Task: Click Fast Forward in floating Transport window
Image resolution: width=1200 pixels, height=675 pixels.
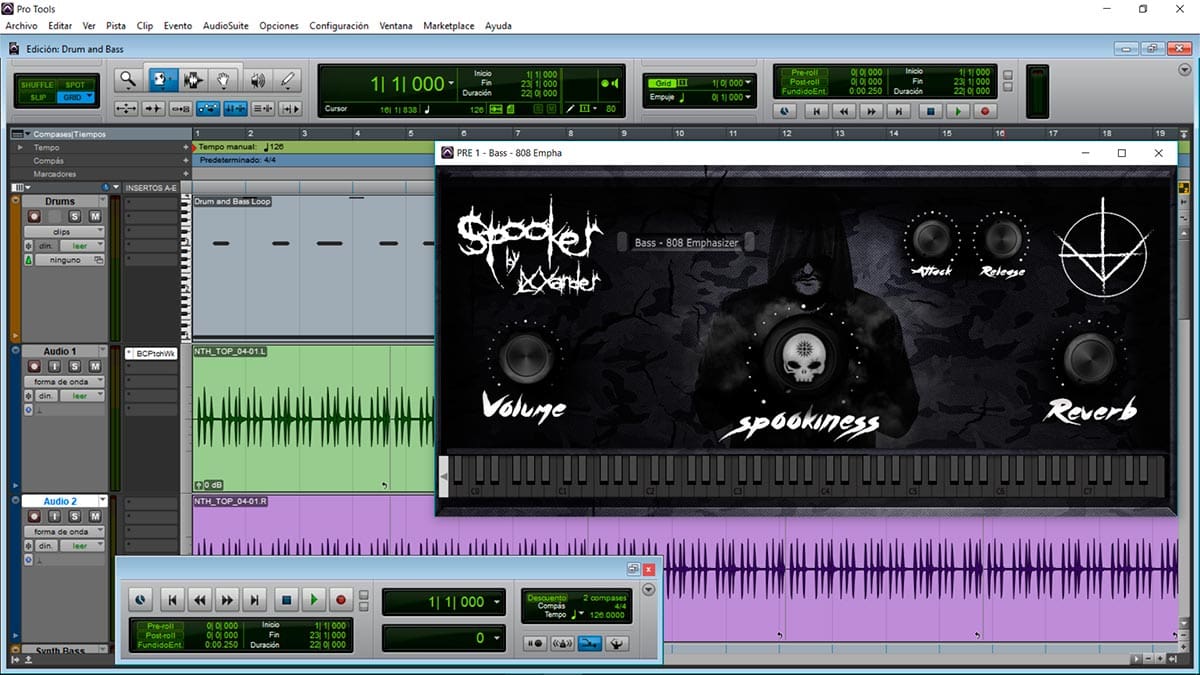Action: [228, 600]
